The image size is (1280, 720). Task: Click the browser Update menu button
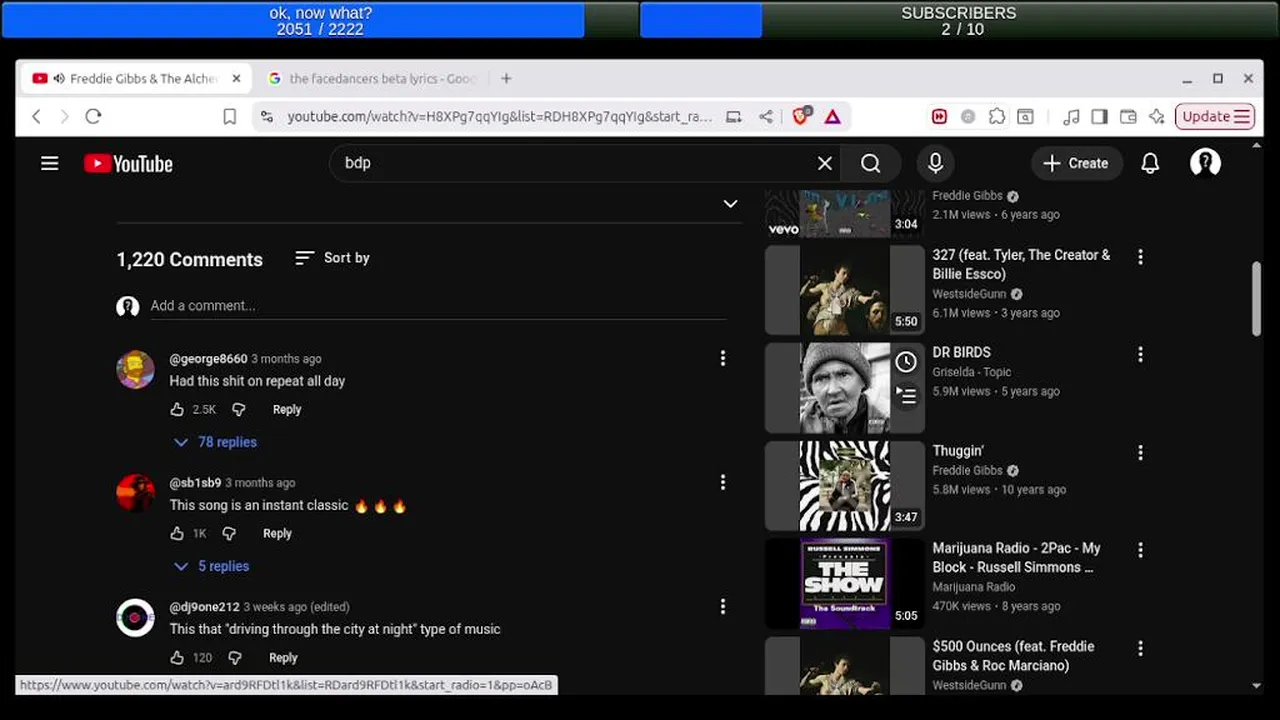point(1214,117)
